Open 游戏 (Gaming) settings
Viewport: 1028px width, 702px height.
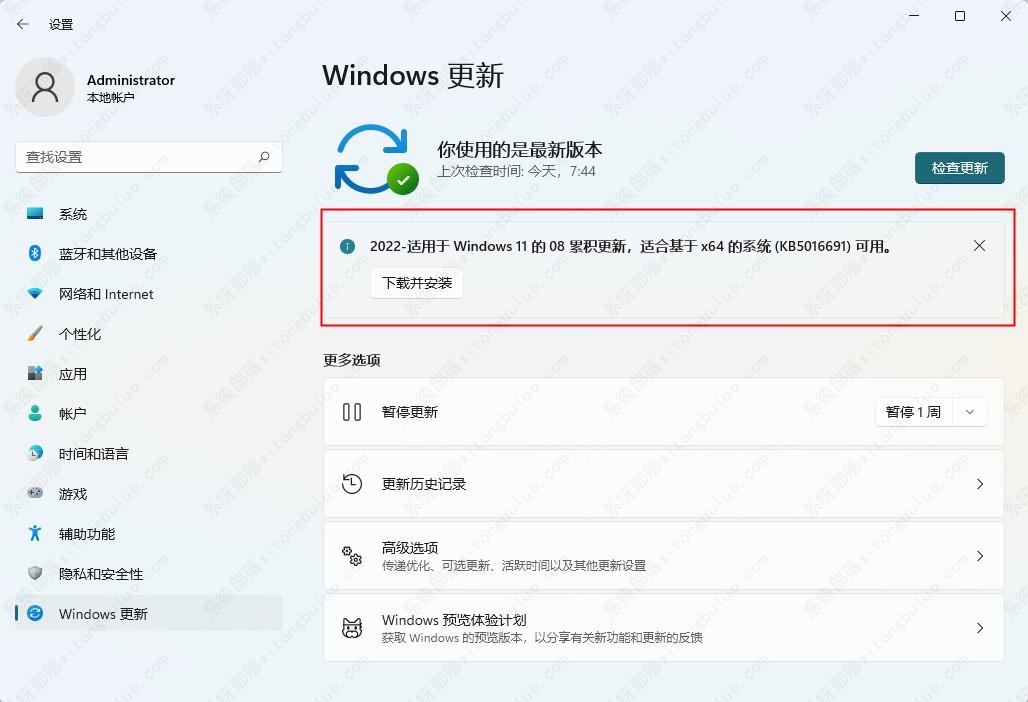tap(74, 493)
